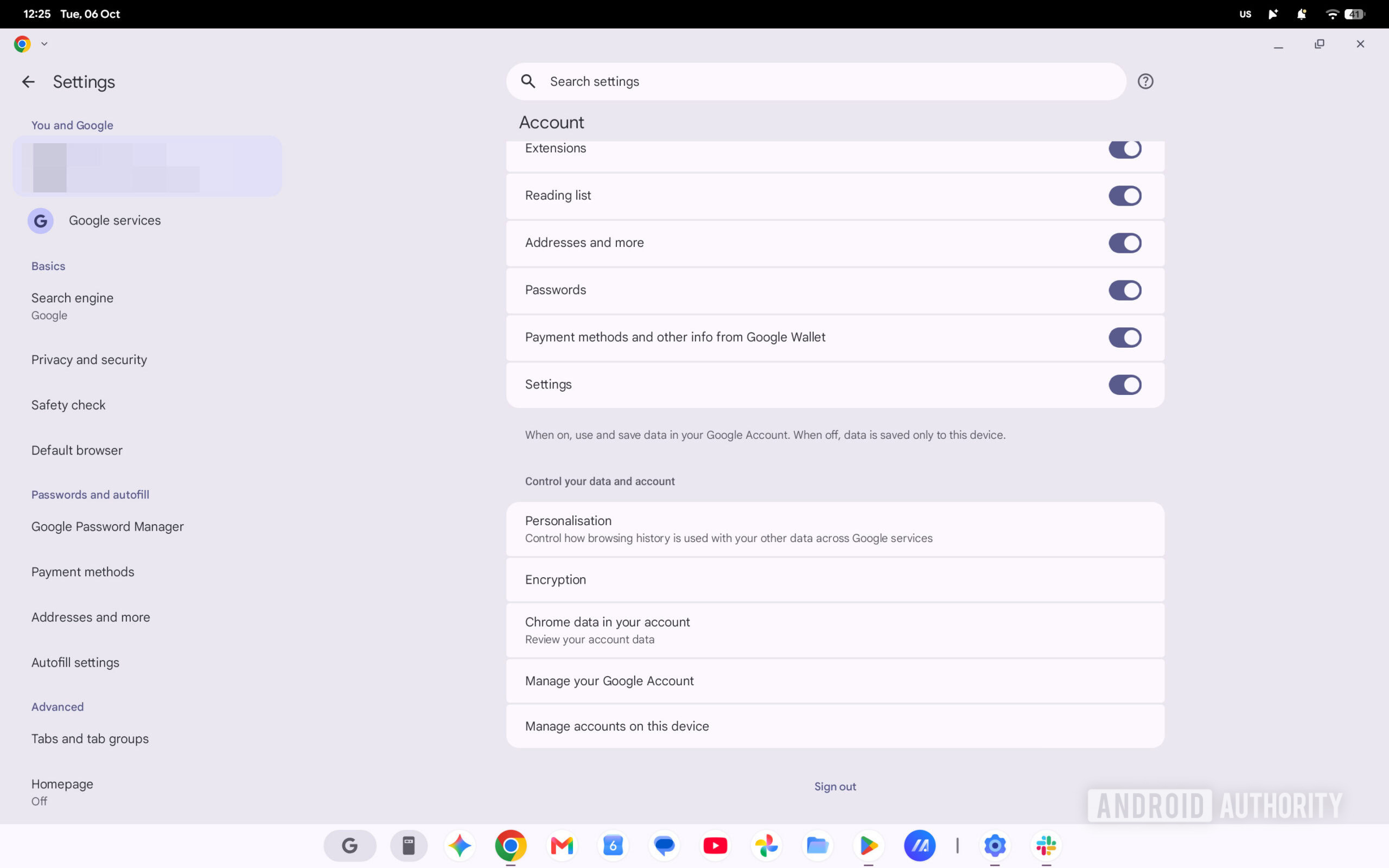Open the Calendar app in taskbar

click(613, 845)
